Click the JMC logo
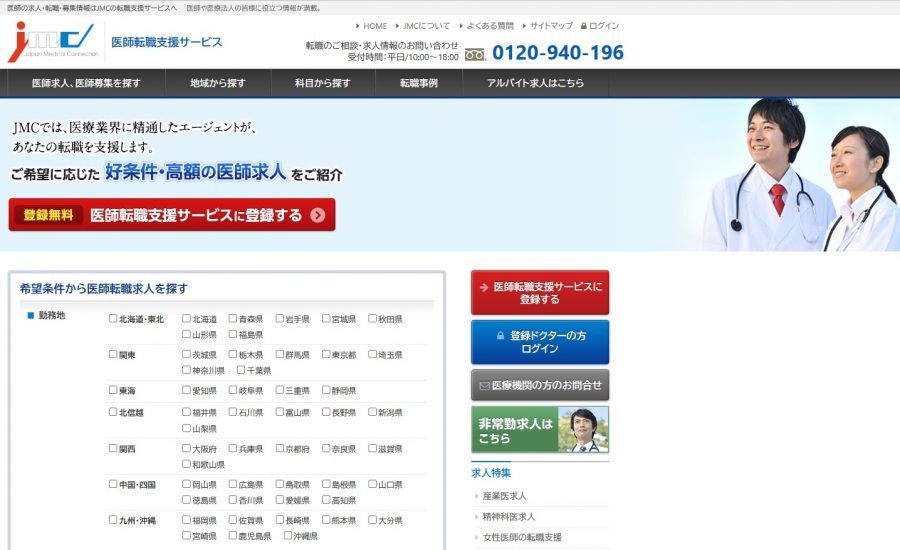 click(x=51, y=42)
